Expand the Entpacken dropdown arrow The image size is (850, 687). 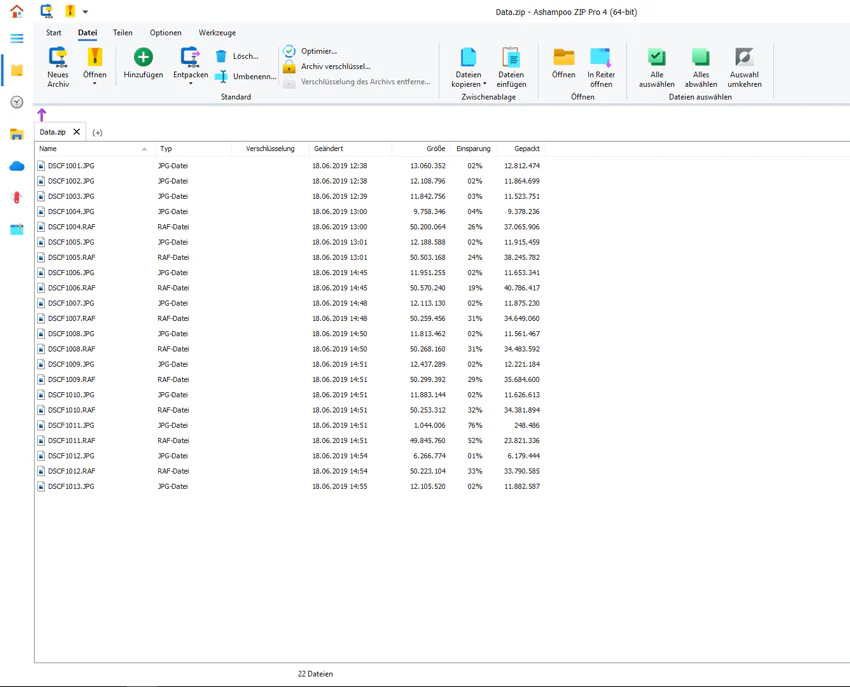pos(190,84)
